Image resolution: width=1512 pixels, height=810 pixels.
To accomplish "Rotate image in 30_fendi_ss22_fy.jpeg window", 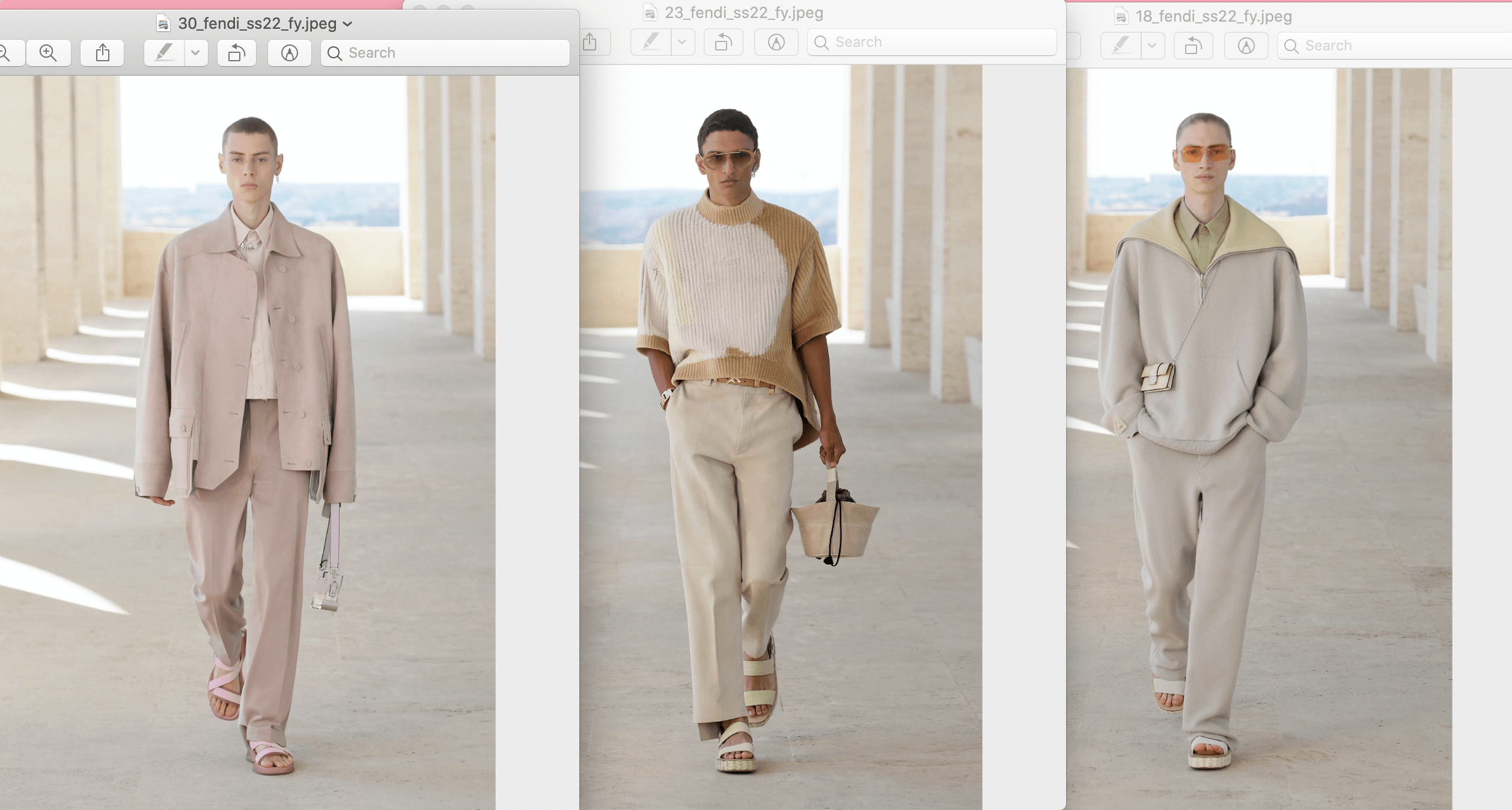I will [x=237, y=53].
